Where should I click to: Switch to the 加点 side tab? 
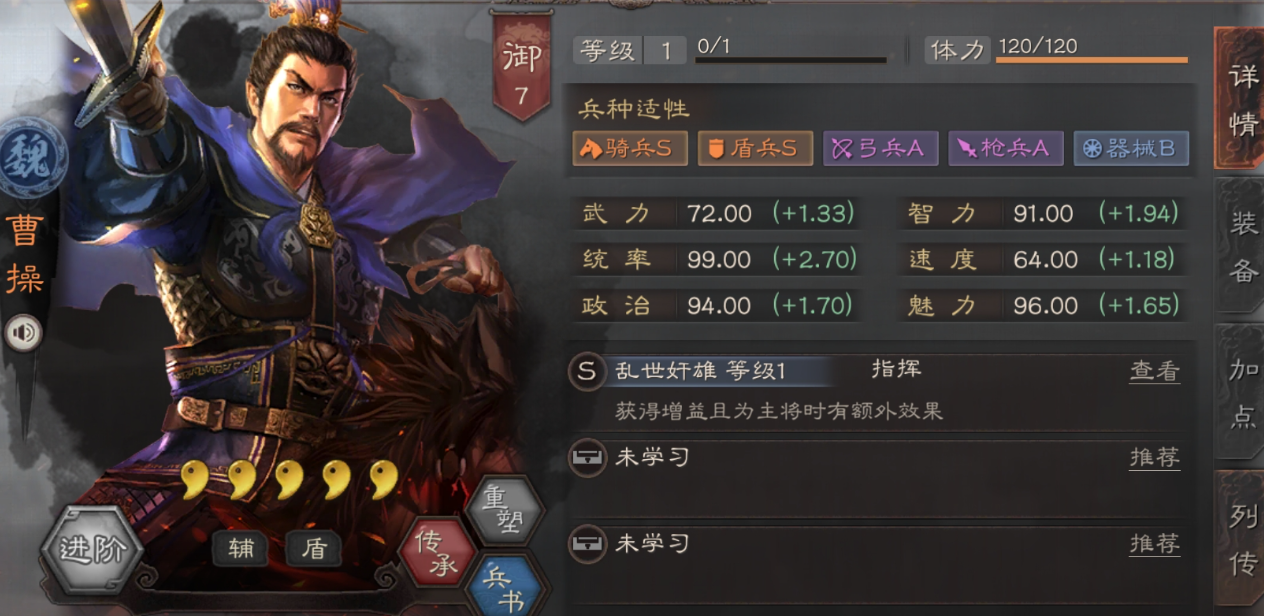click(x=1241, y=392)
